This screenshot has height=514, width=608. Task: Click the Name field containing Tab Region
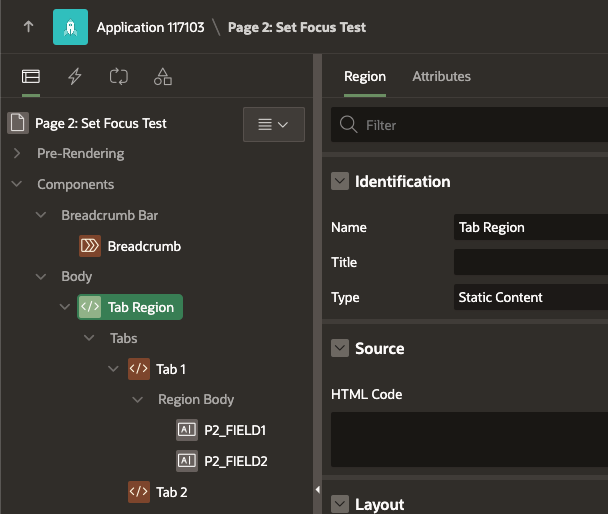528,227
